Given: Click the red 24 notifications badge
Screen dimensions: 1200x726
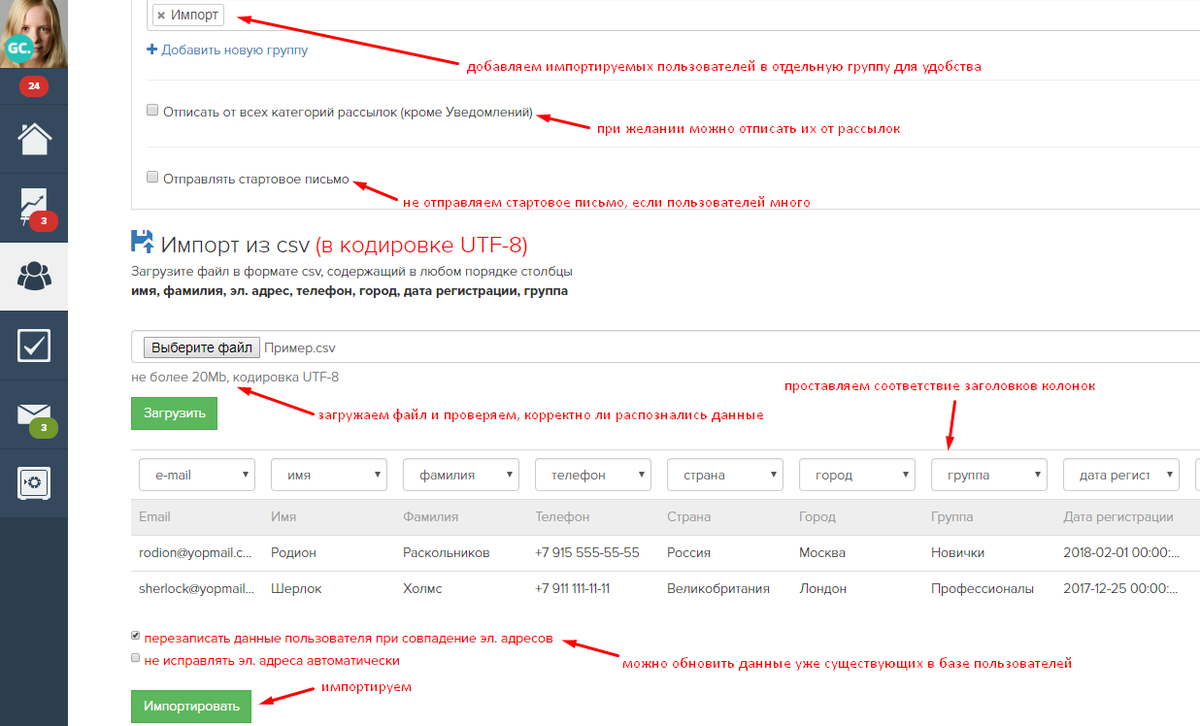Looking at the screenshot, I should [x=34, y=87].
